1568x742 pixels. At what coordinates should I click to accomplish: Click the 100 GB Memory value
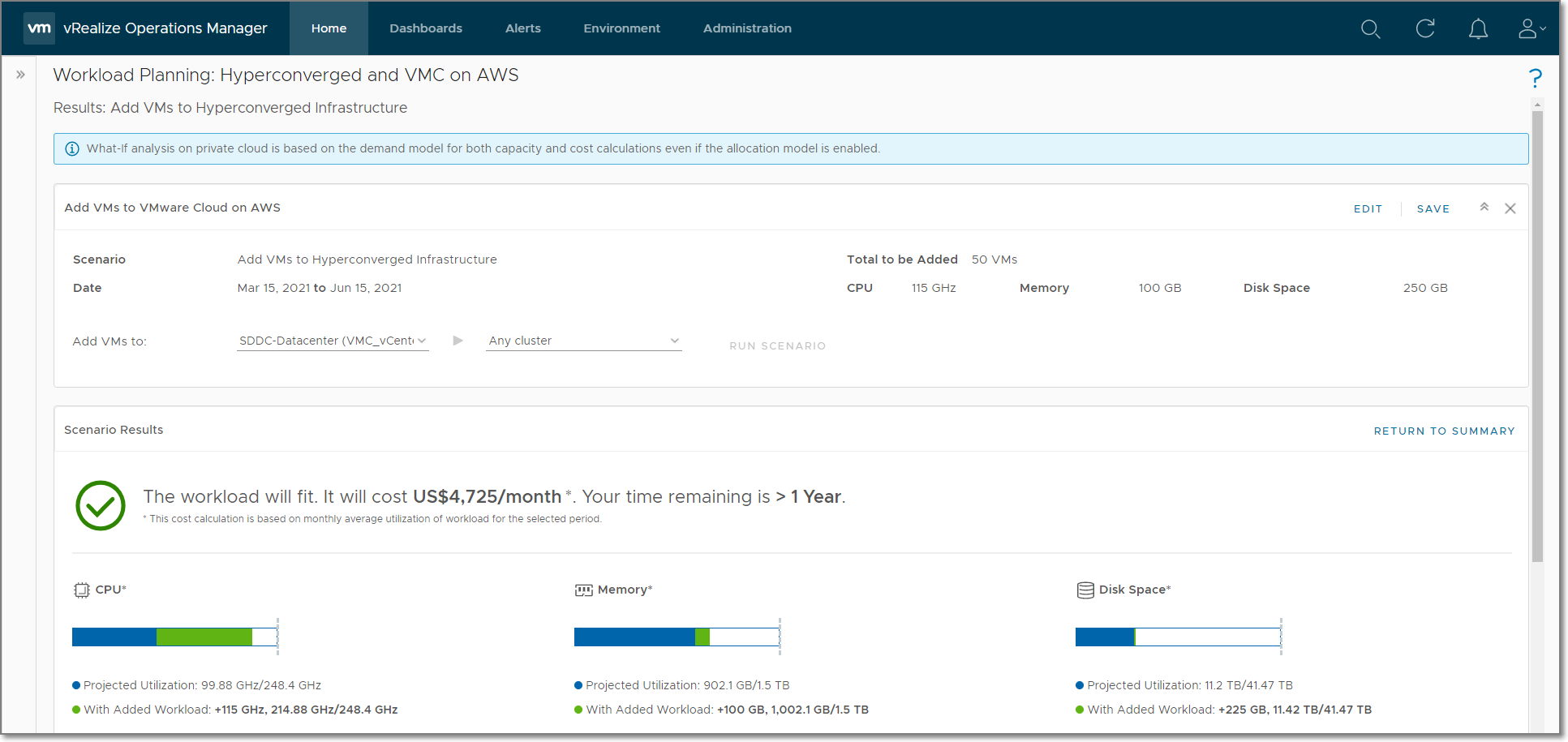1160,288
